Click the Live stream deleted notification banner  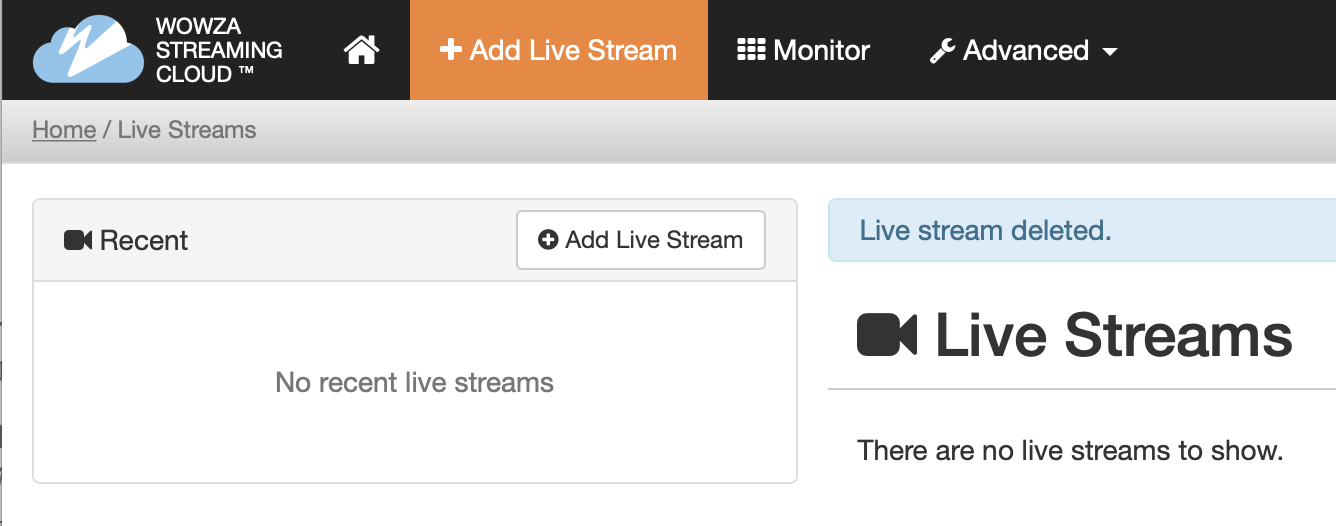click(x=1082, y=230)
